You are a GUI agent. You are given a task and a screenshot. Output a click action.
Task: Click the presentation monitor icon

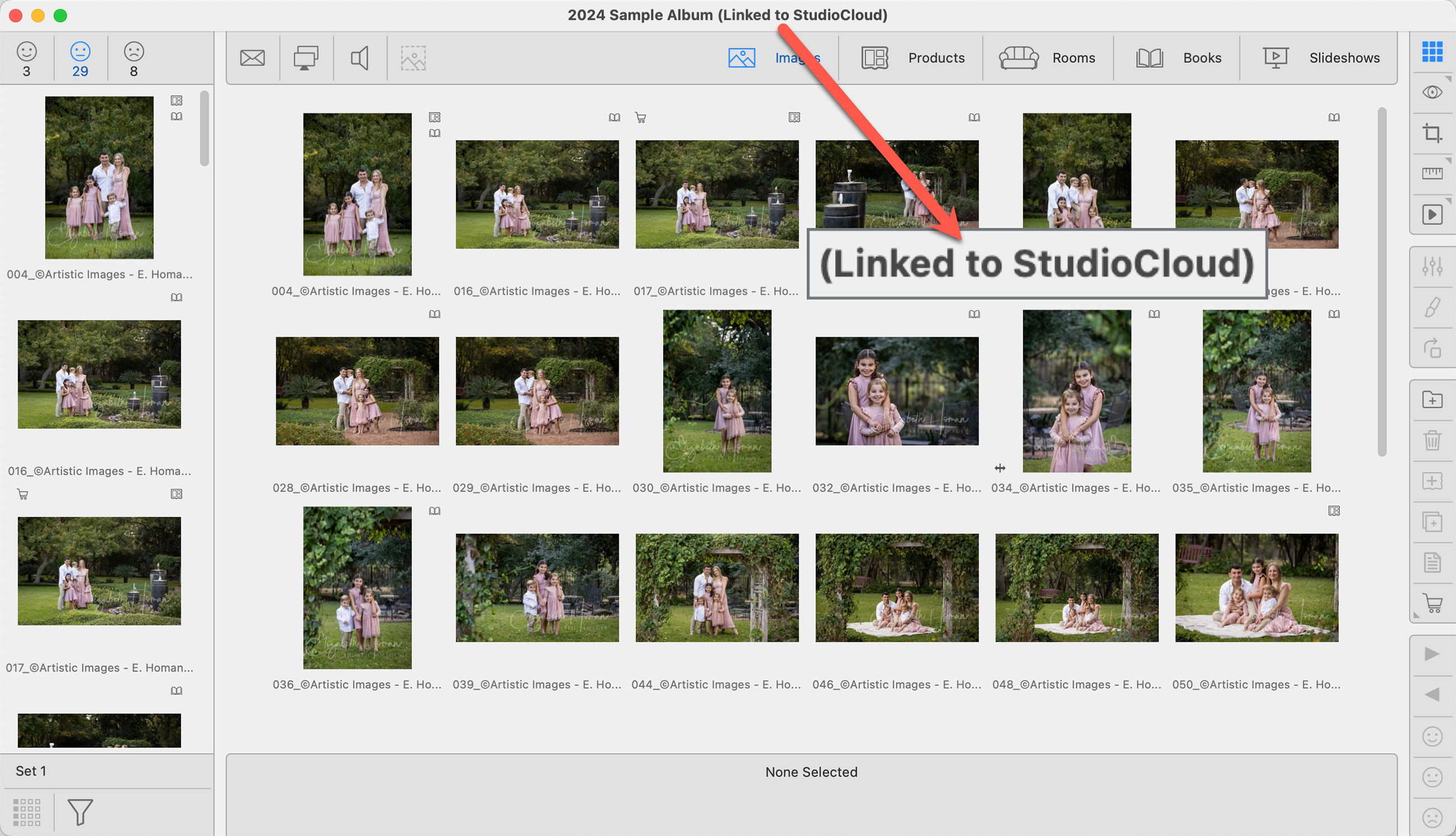tap(305, 58)
